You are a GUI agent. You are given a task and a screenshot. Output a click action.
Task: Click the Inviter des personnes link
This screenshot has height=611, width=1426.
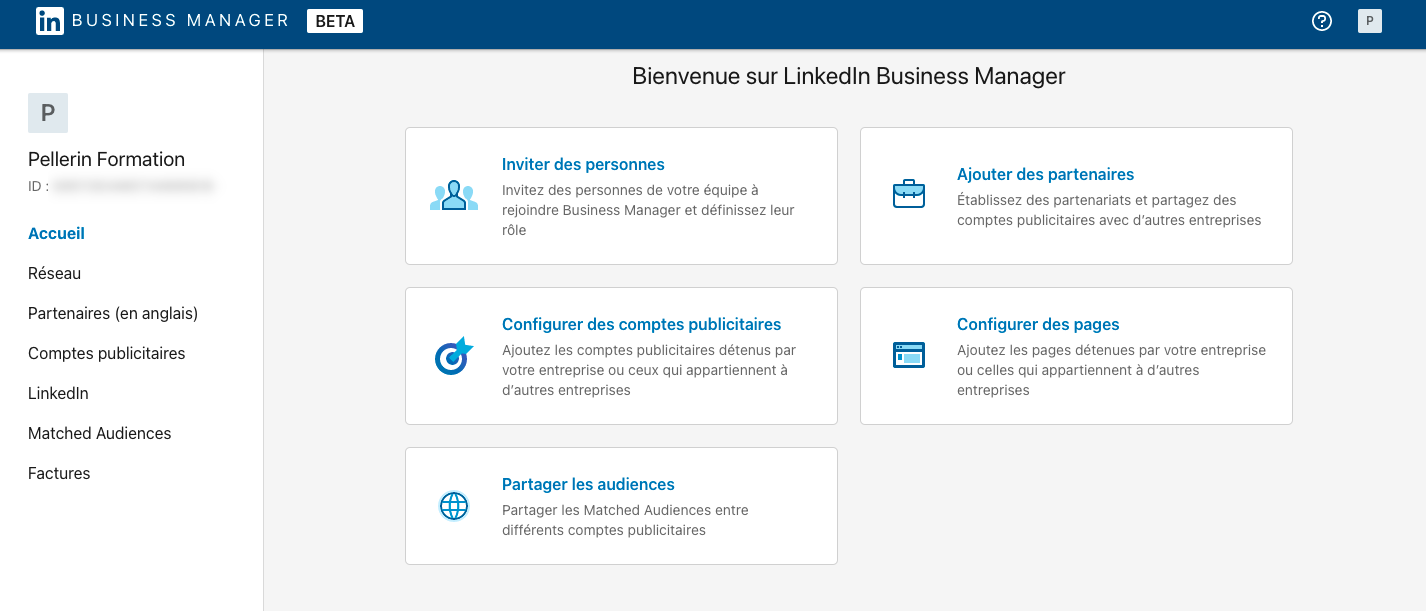tap(583, 164)
